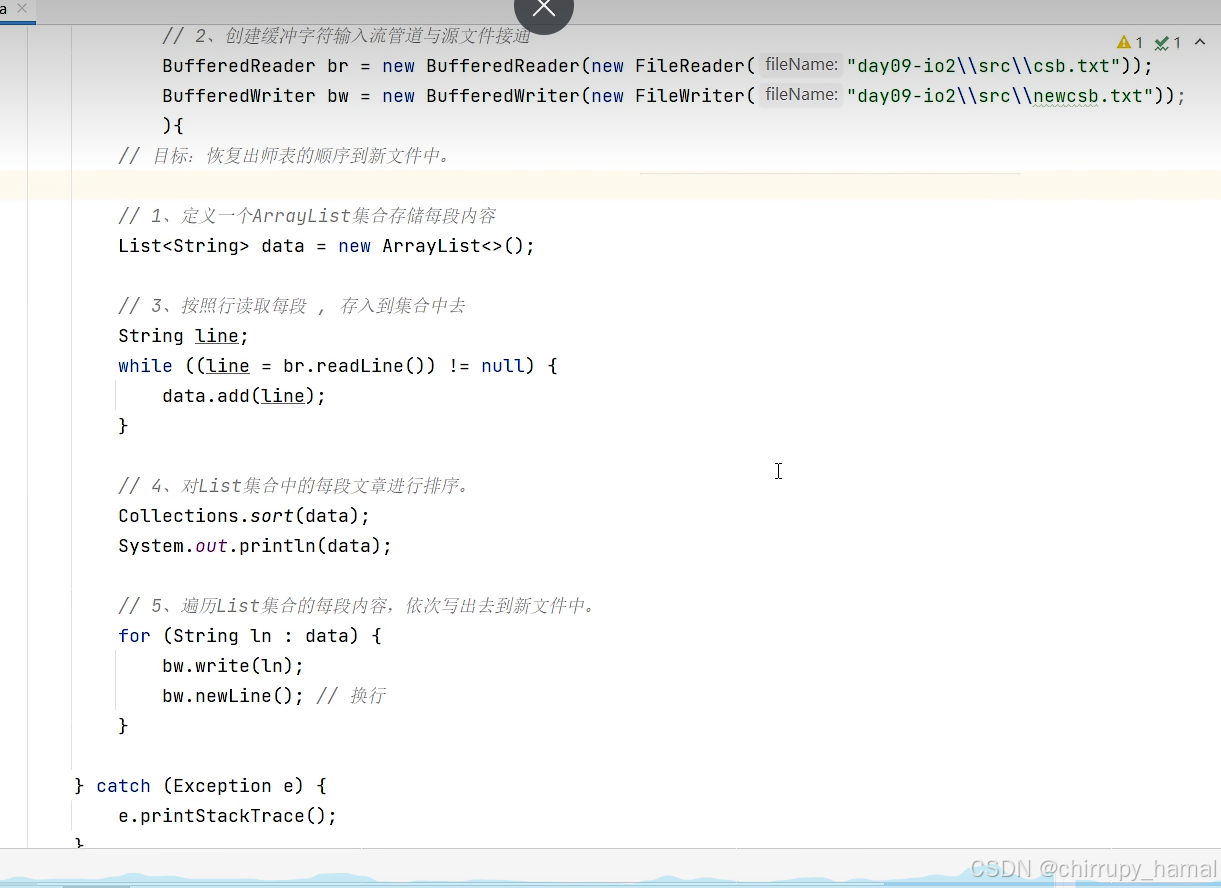Click the bw.write(ln); statement
The image size is (1221, 888).
233,666
